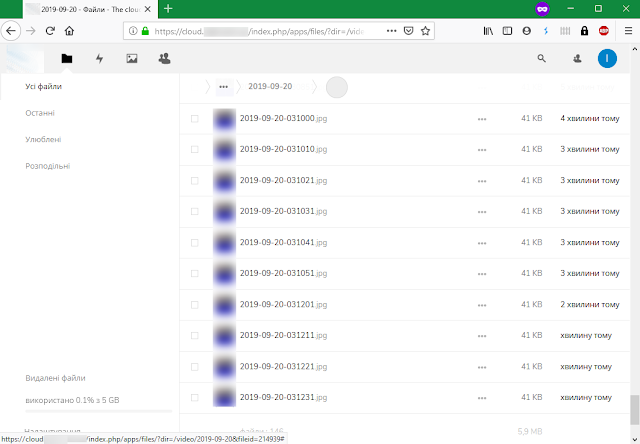Viewport: 640px width, 444px height.
Task: Tick the checkbox for 2019-09-20-031000.jpg
Action: 195,119
